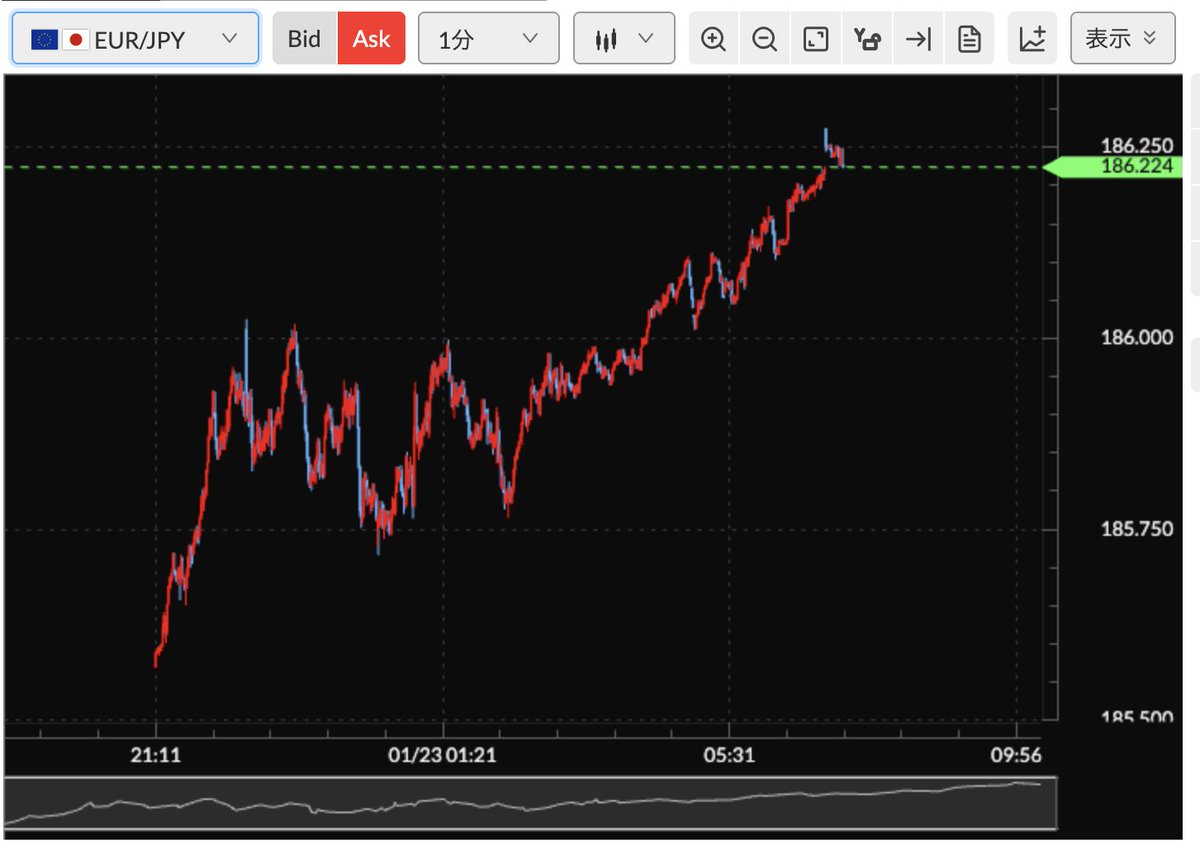Click the latest candle near 186.25
Screen dimensions: 1200x857
[x=842, y=157]
